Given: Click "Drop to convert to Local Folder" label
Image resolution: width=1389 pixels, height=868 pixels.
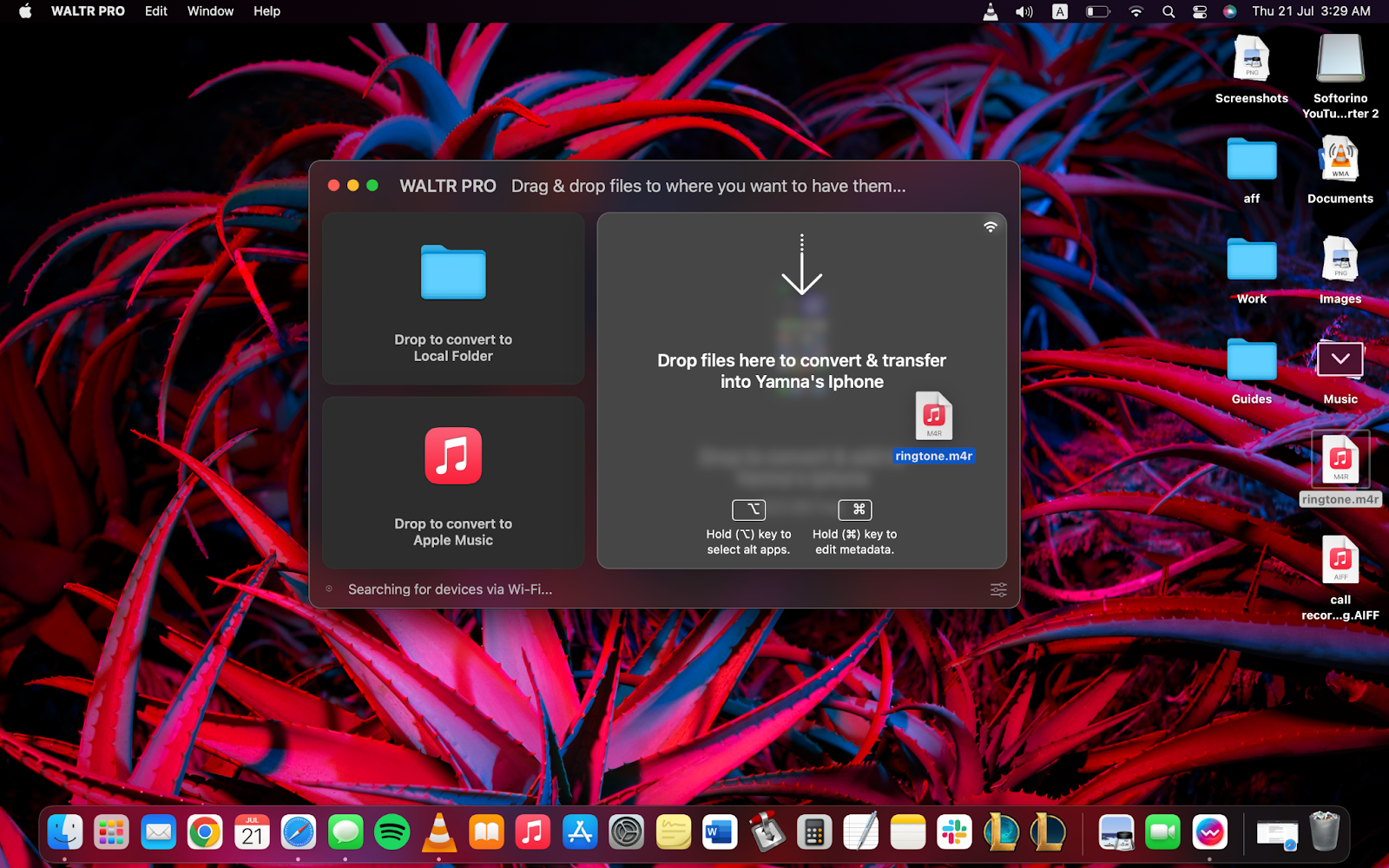Looking at the screenshot, I should pyautogui.click(x=453, y=348).
